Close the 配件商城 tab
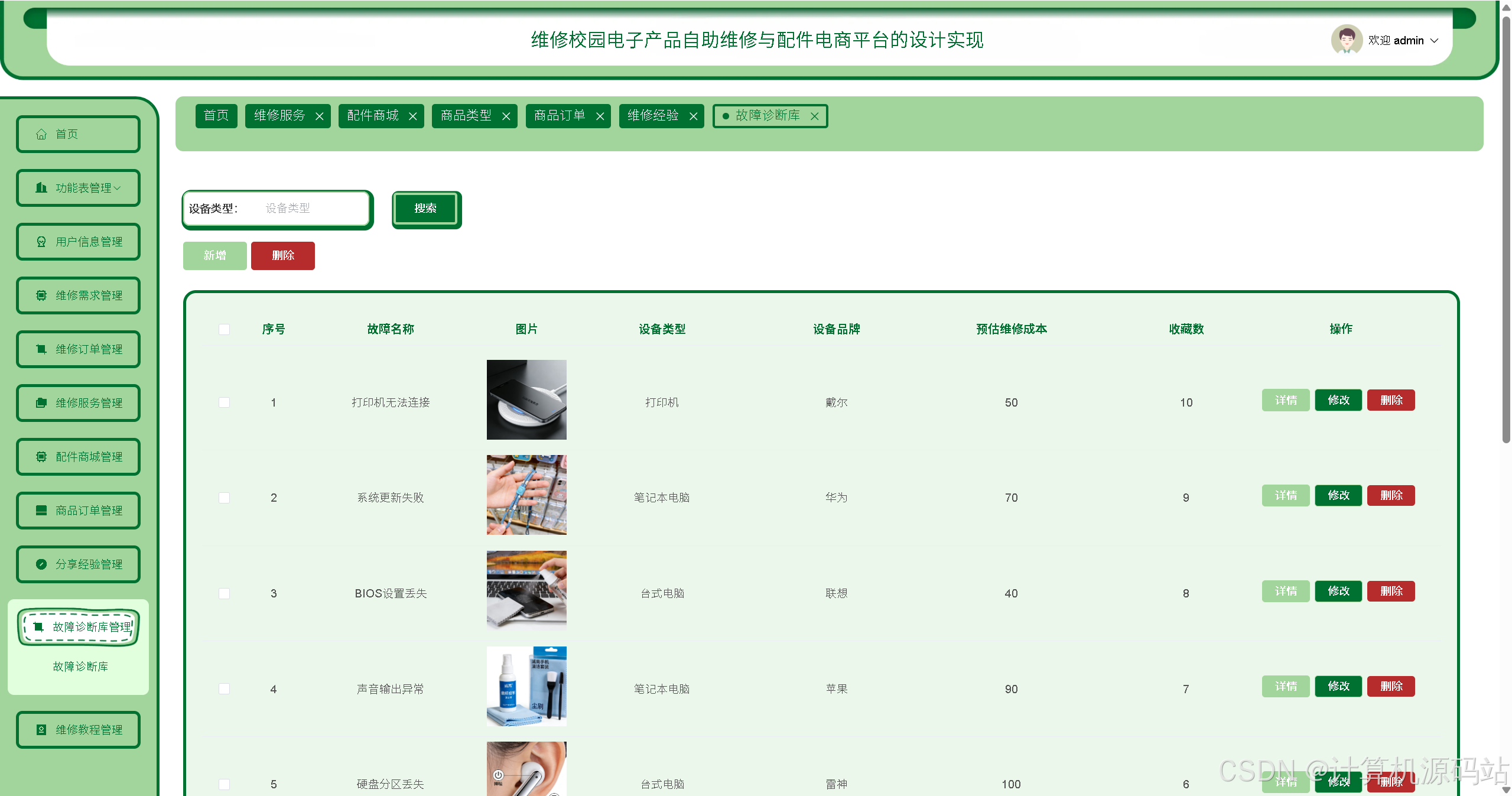The image size is (1512, 796). tap(413, 116)
